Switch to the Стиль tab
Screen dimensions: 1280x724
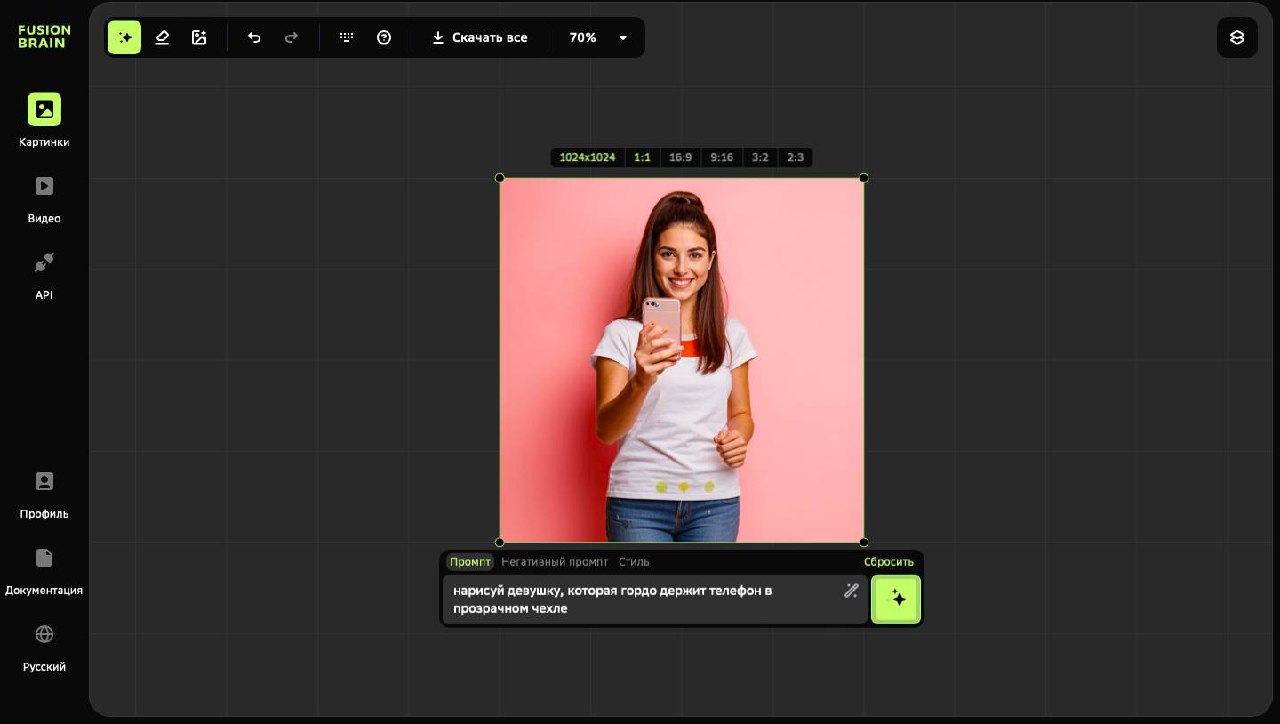coord(634,562)
